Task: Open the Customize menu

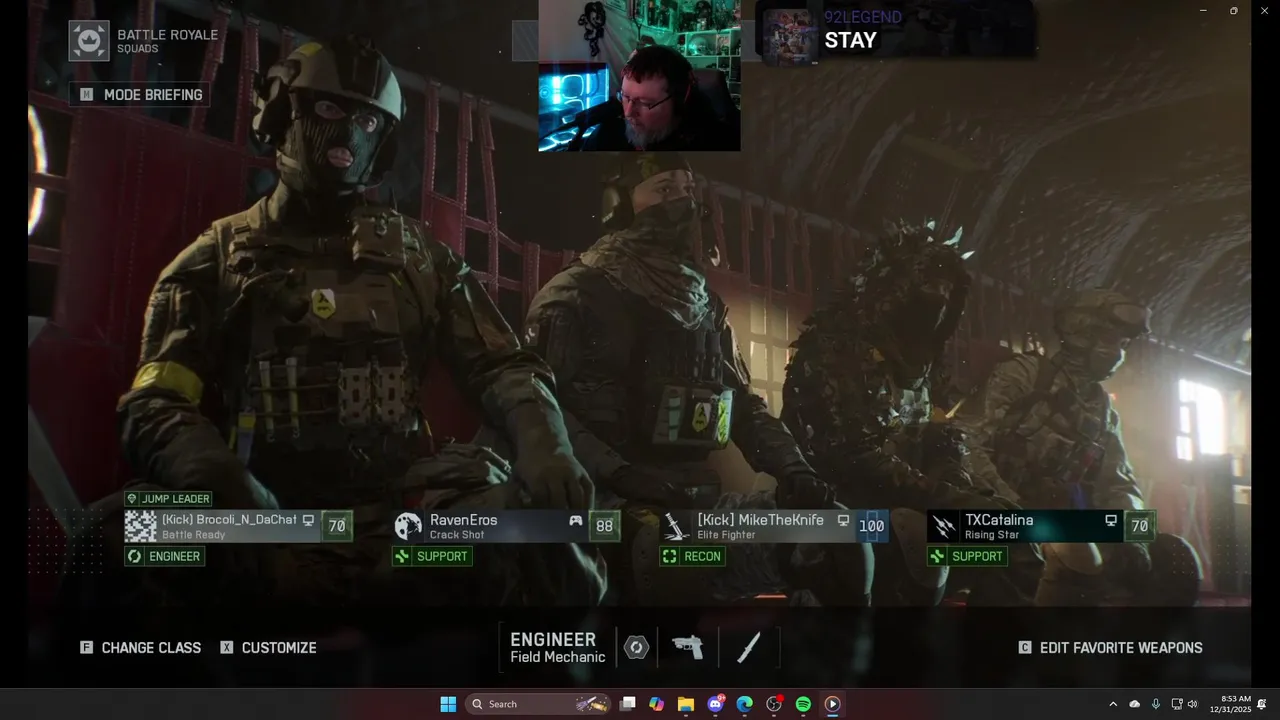Action: coord(269,648)
